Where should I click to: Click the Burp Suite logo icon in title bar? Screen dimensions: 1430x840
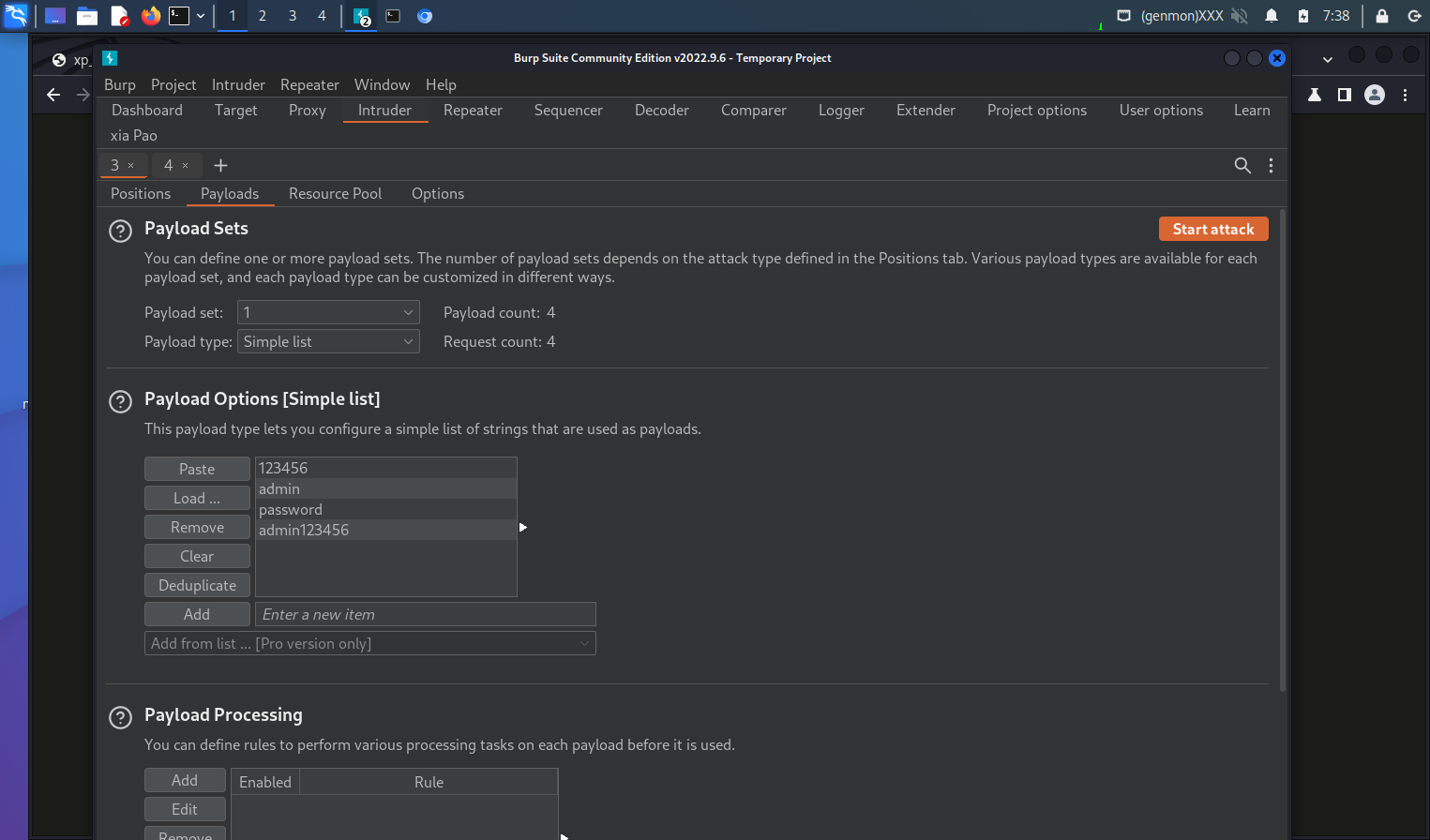tap(110, 58)
